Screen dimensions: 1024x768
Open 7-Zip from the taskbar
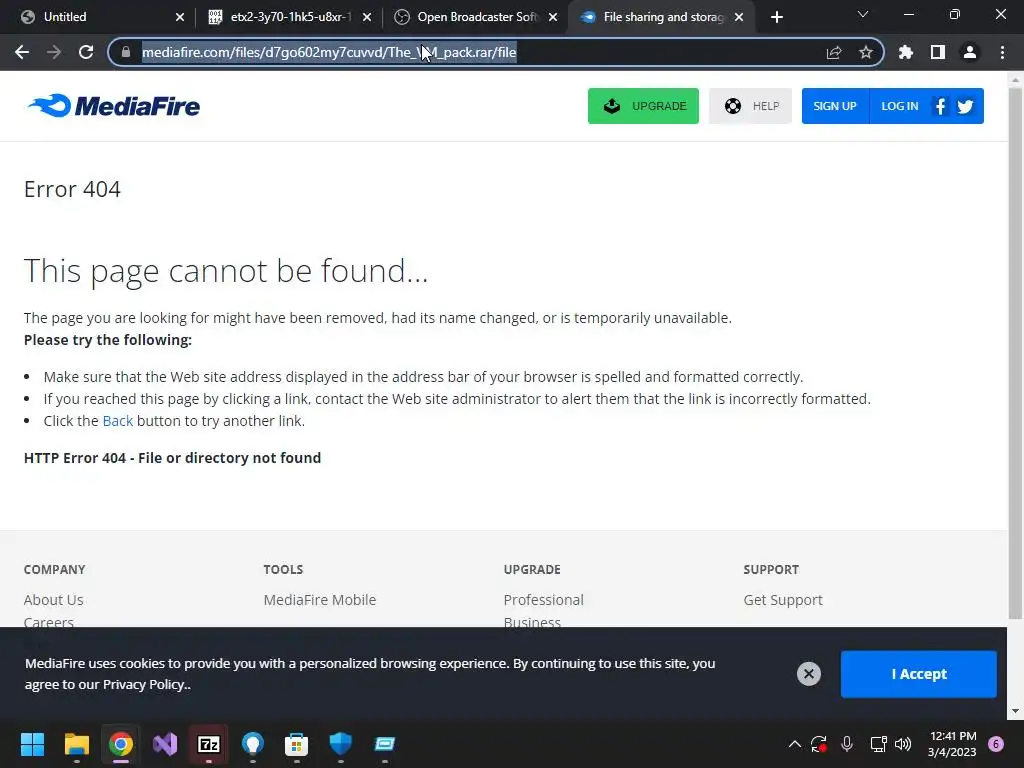209,744
